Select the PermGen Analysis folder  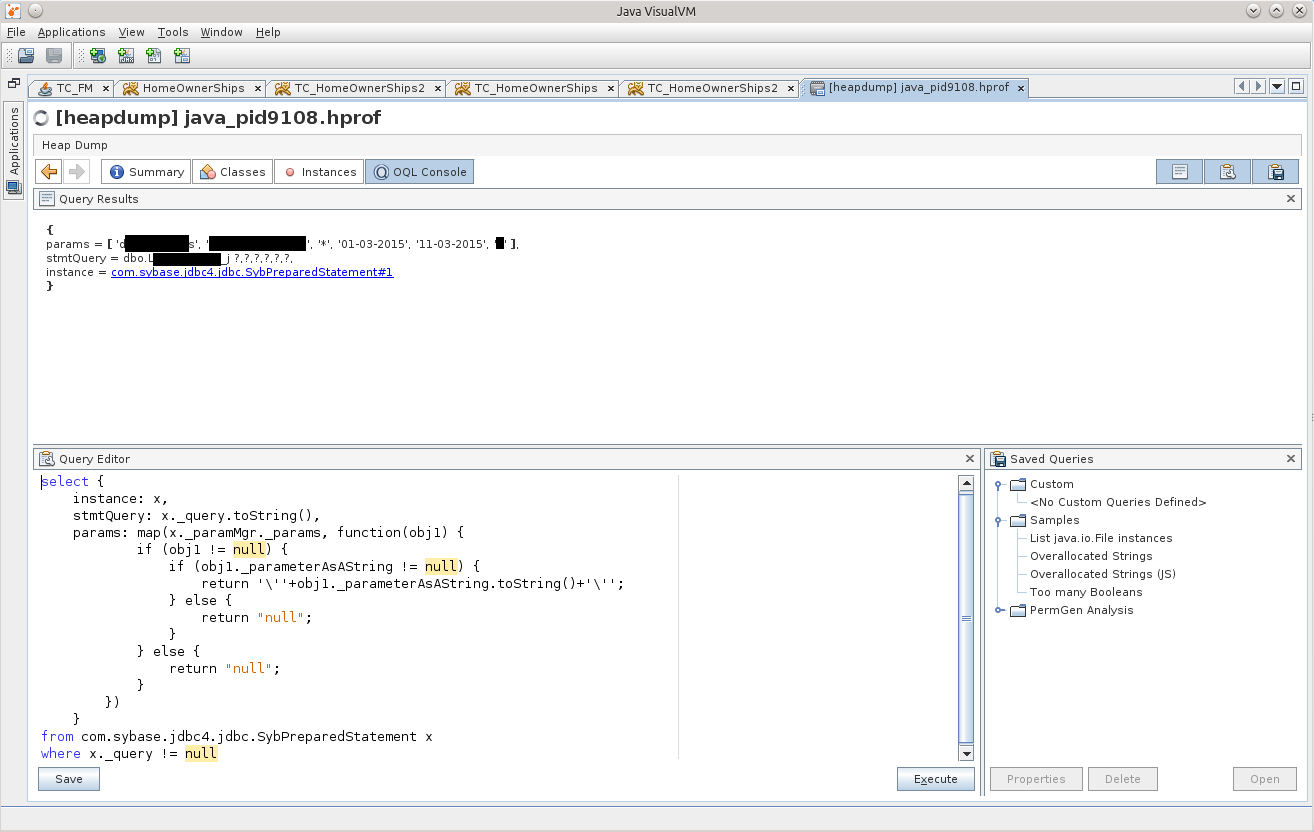1071,610
